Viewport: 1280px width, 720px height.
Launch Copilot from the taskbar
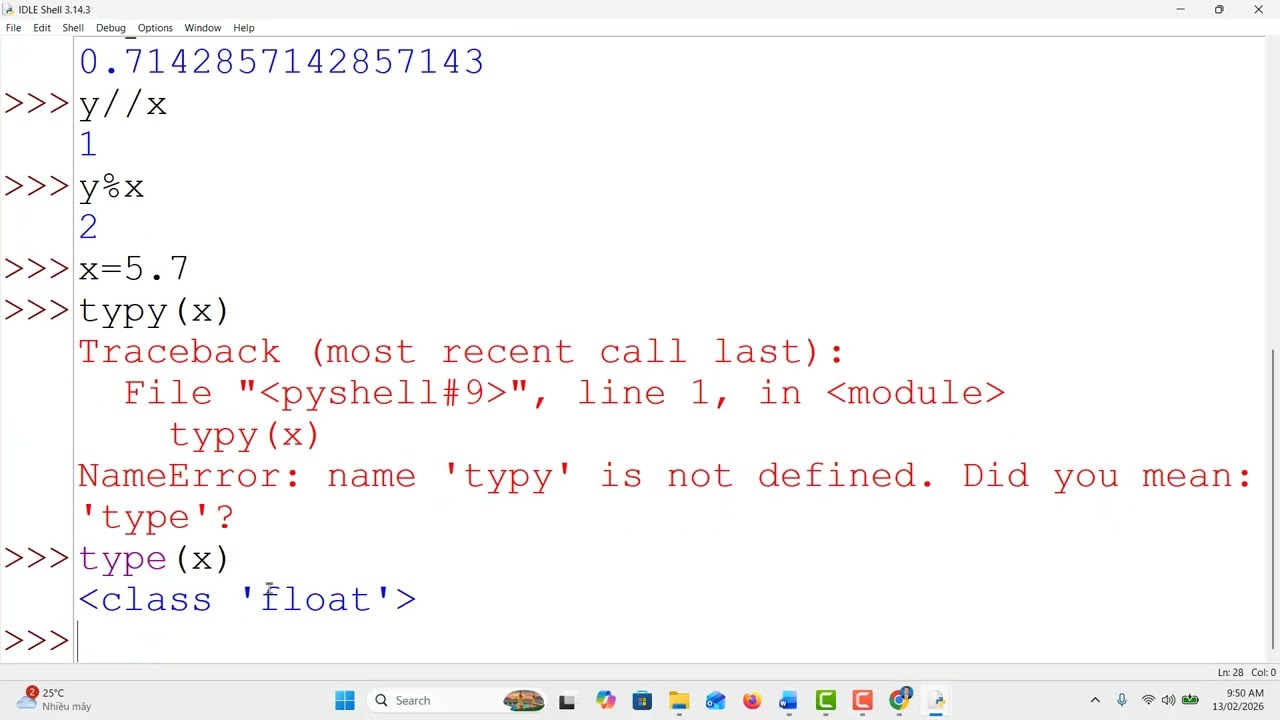(605, 700)
